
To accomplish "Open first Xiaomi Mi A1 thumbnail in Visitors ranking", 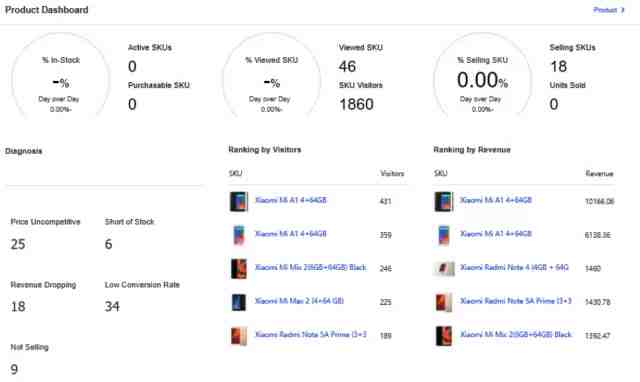I will [239, 201].
